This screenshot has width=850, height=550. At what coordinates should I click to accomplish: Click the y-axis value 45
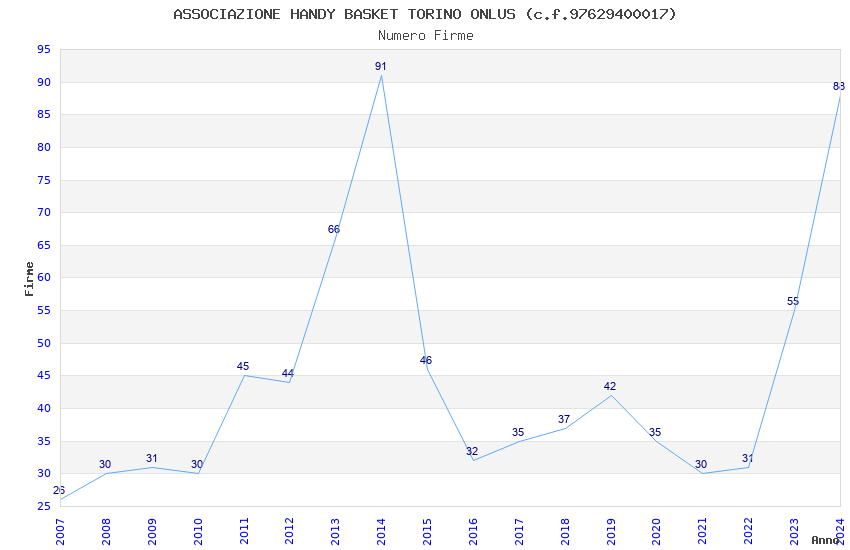point(44,376)
